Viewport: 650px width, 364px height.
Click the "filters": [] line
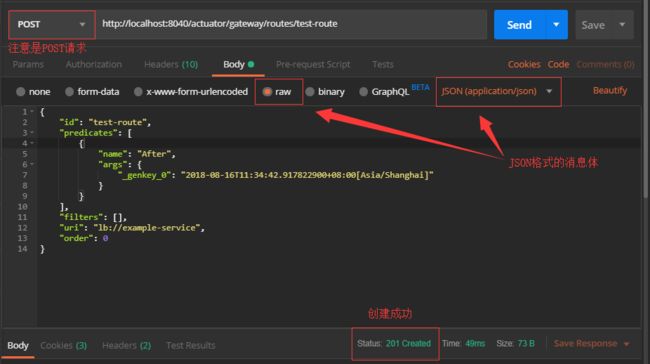(93, 217)
